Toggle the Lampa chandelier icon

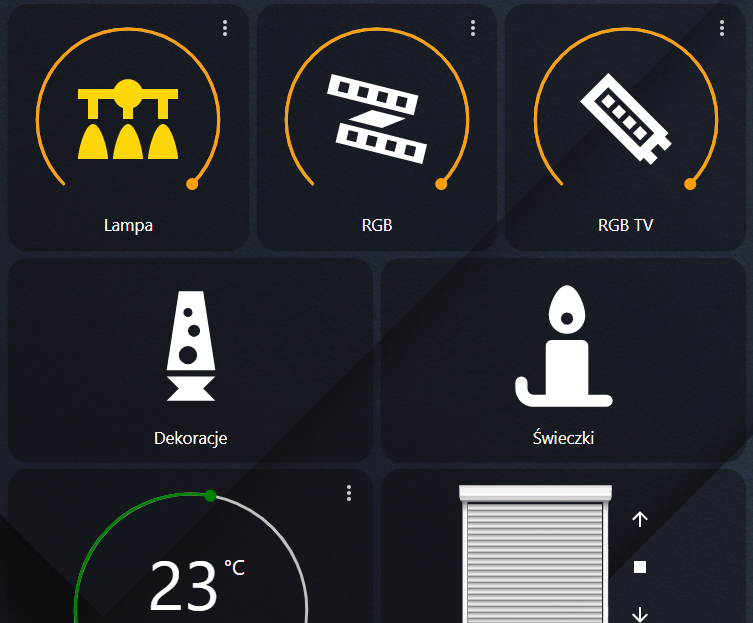(x=128, y=119)
